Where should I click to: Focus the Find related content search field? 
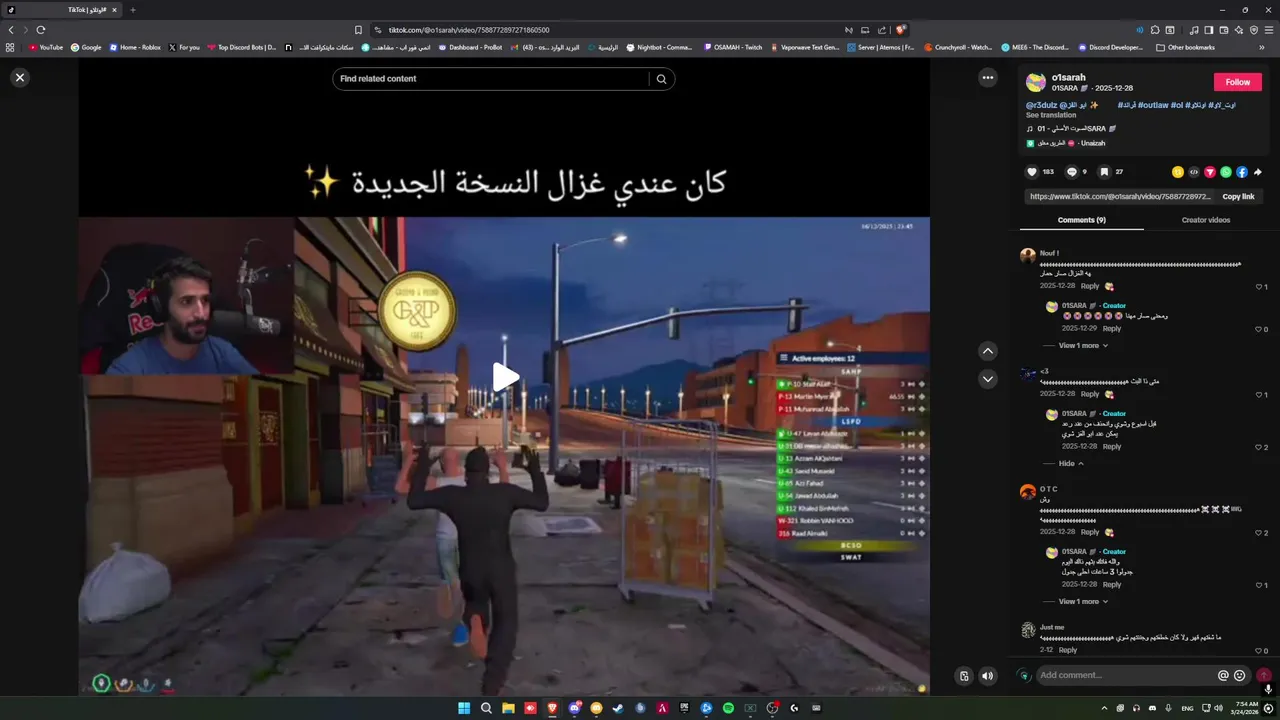point(490,79)
